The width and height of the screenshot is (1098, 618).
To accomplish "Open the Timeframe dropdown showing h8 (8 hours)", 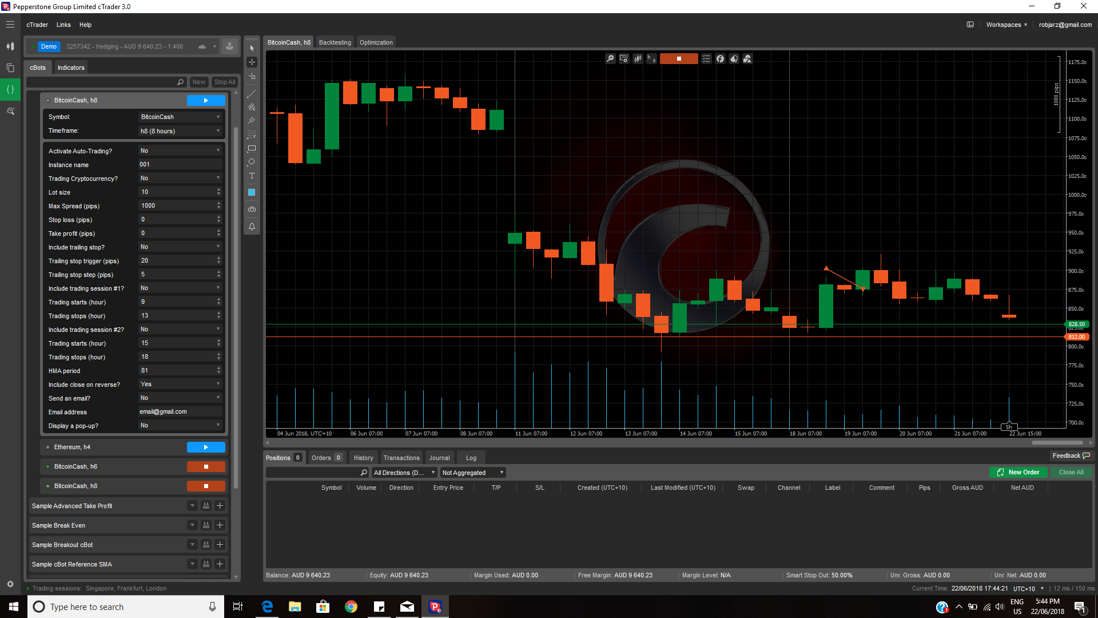I will tap(180, 131).
